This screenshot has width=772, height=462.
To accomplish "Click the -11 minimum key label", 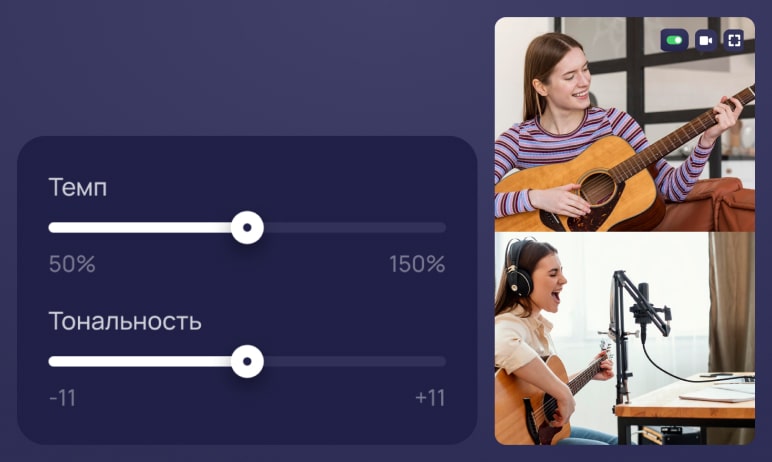I will pos(63,398).
